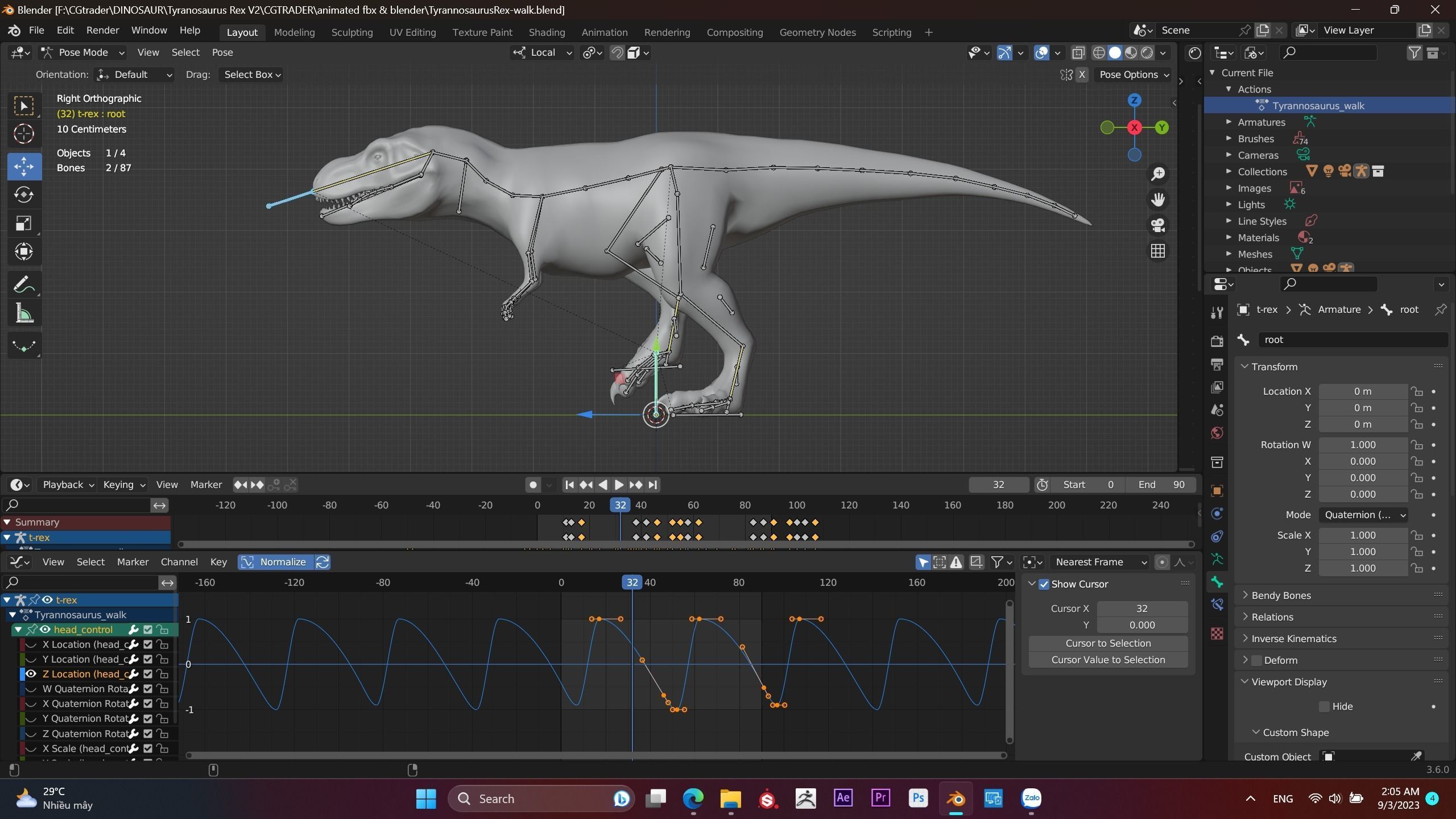Activate the Scale tool

click(24, 224)
